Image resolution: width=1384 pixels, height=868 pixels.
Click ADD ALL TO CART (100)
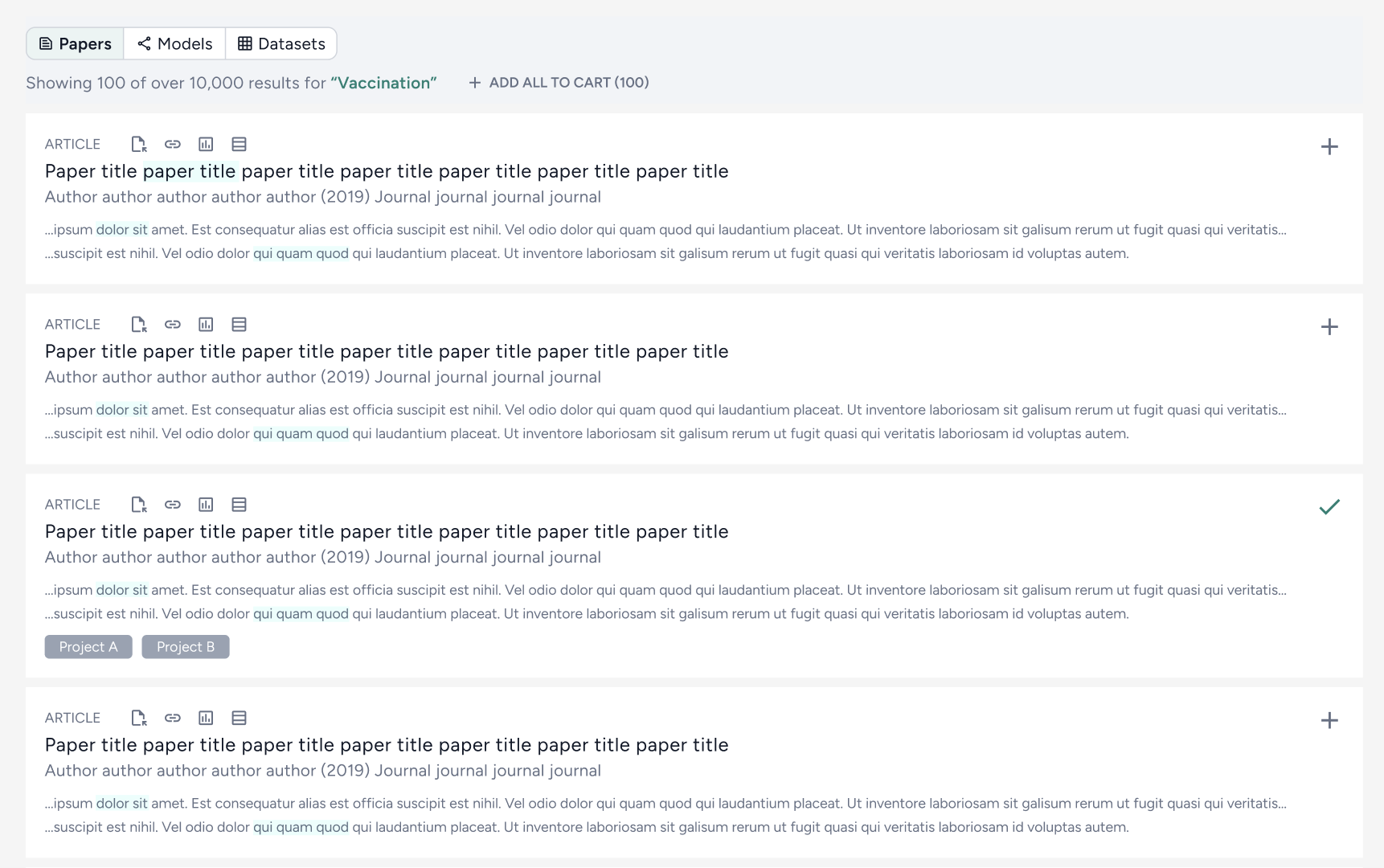pos(558,82)
